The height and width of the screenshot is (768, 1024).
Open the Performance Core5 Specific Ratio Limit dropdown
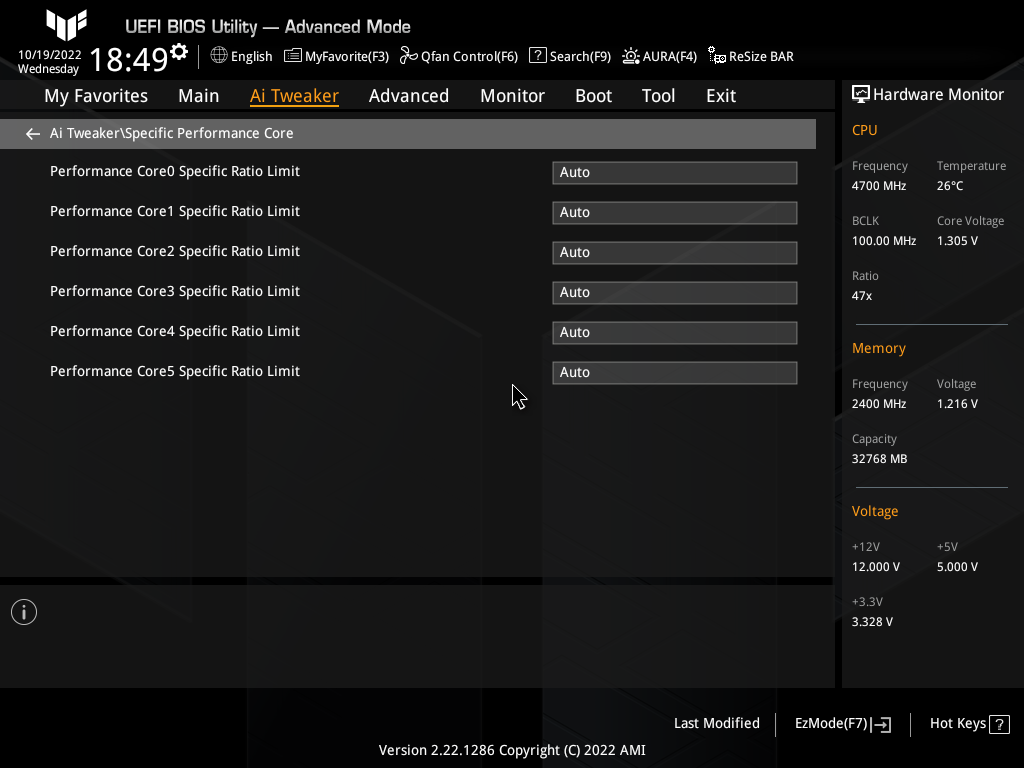click(674, 372)
